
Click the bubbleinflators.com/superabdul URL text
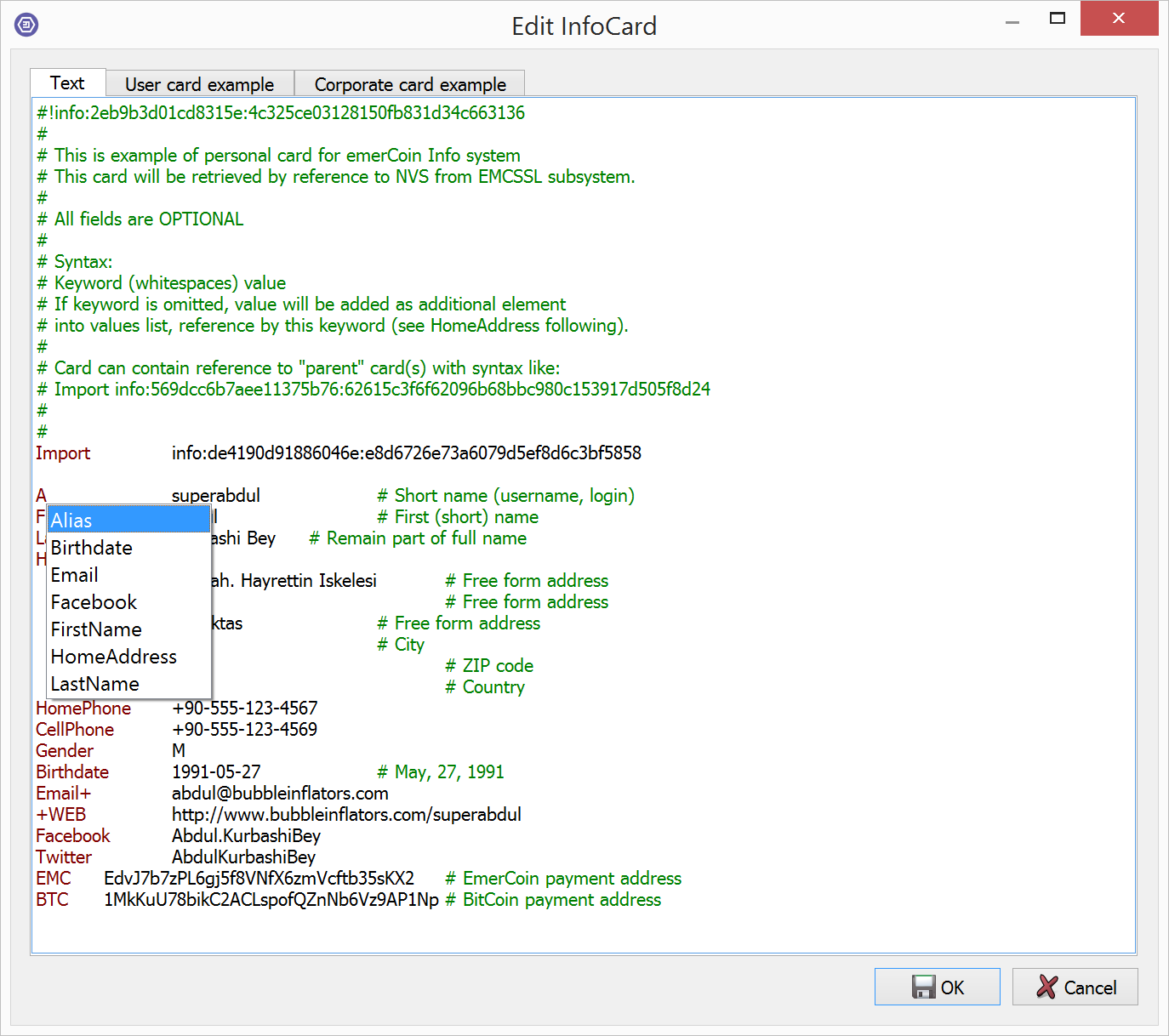click(x=346, y=814)
